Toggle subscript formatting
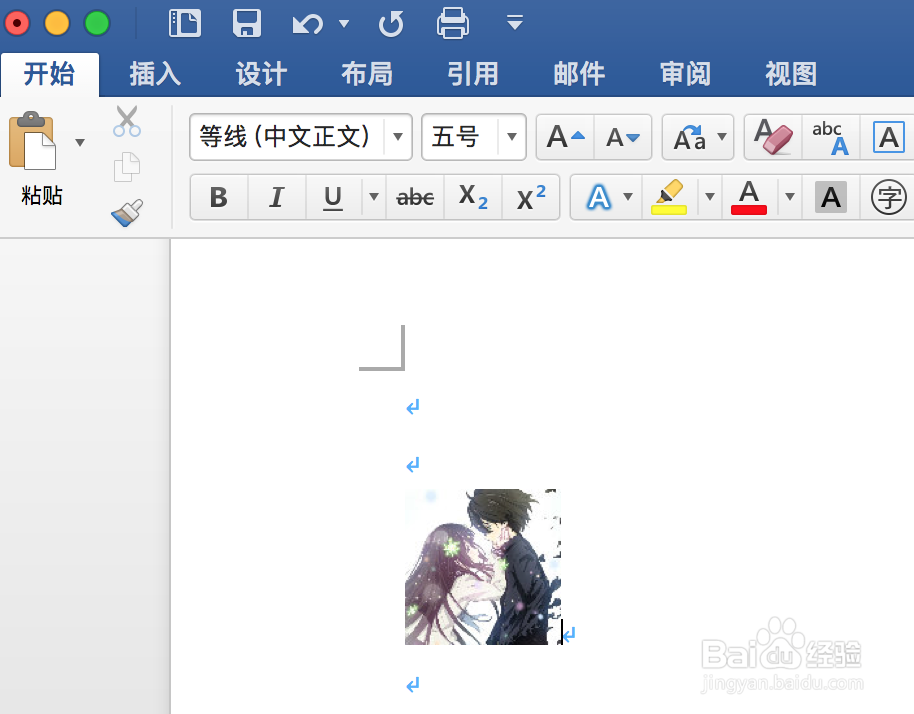This screenshot has width=914, height=714. coord(472,197)
